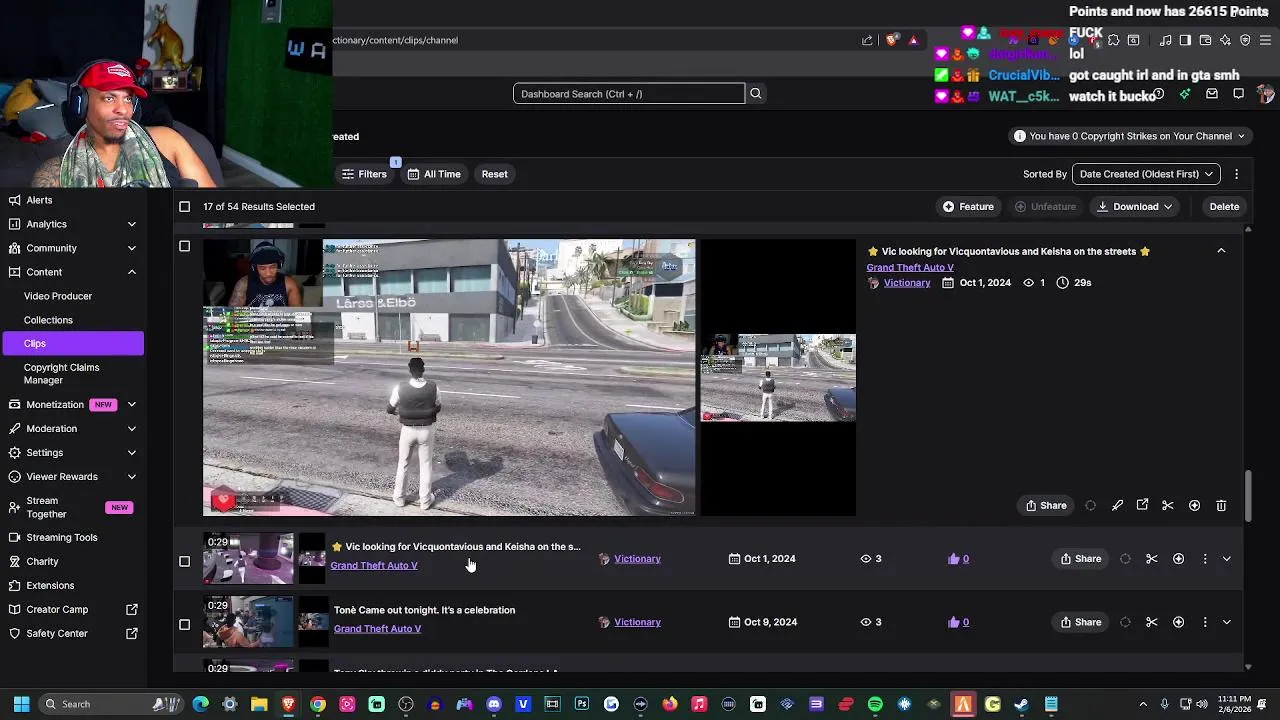Image resolution: width=1280 pixels, height=720 pixels.
Task: Open Discord from the taskbar
Action: [493, 704]
